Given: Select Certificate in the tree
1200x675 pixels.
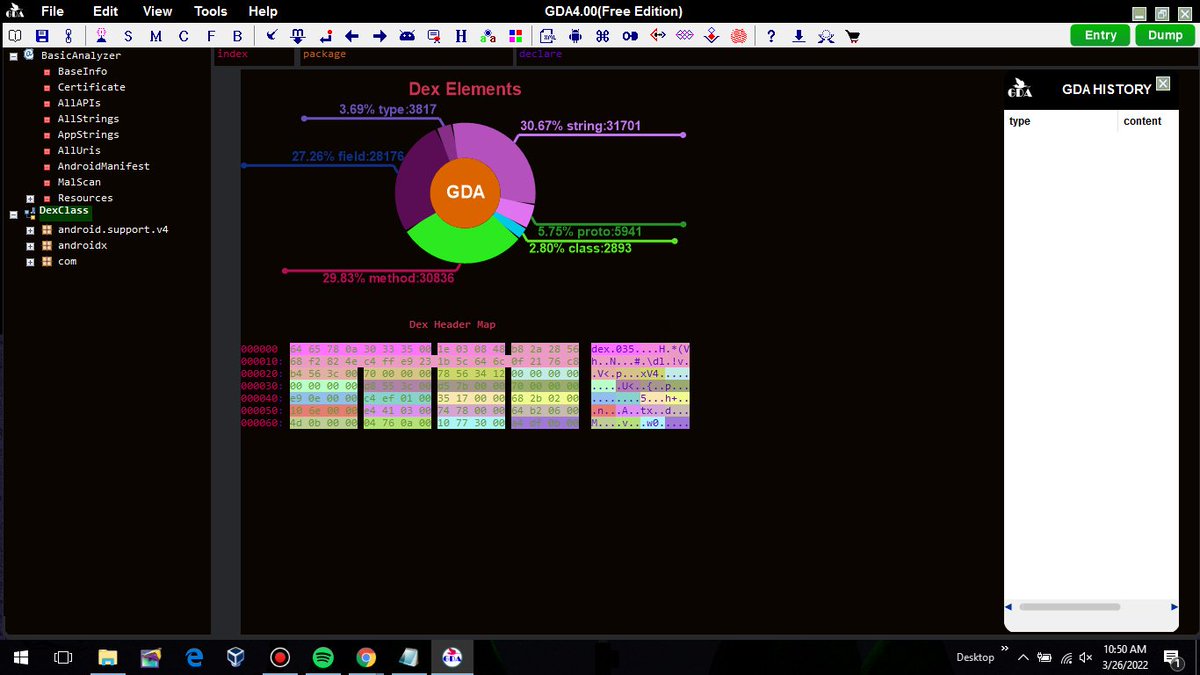Looking at the screenshot, I should click(91, 87).
